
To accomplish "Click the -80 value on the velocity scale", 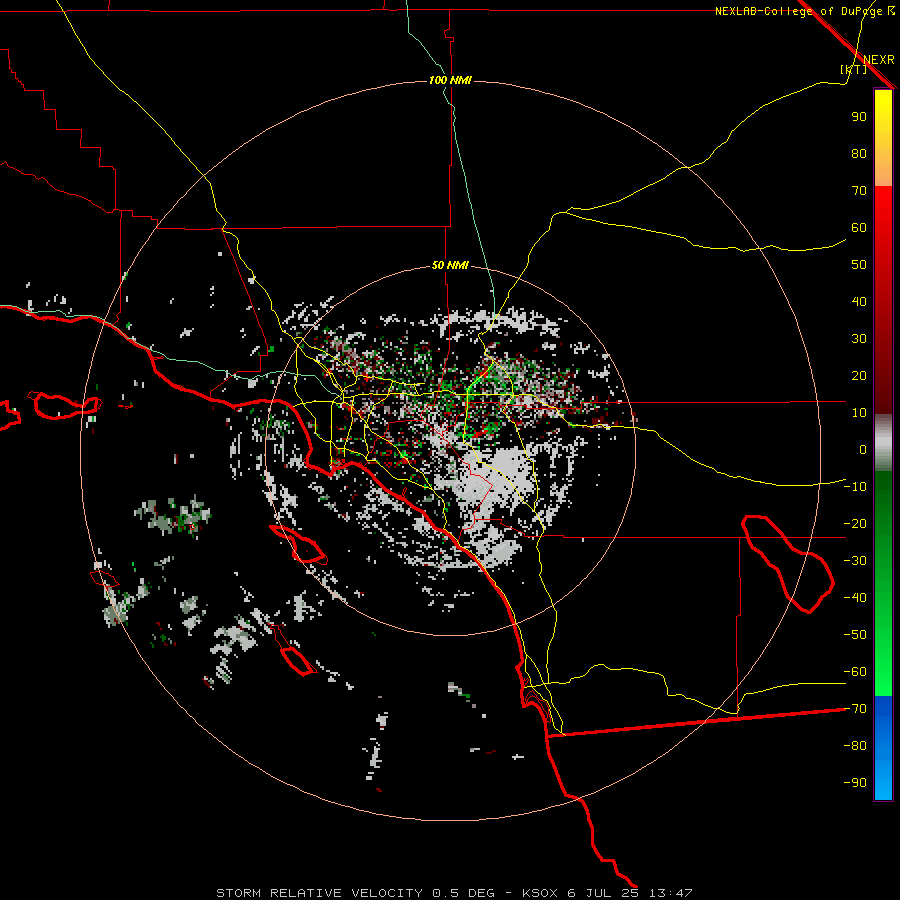I will point(855,746).
